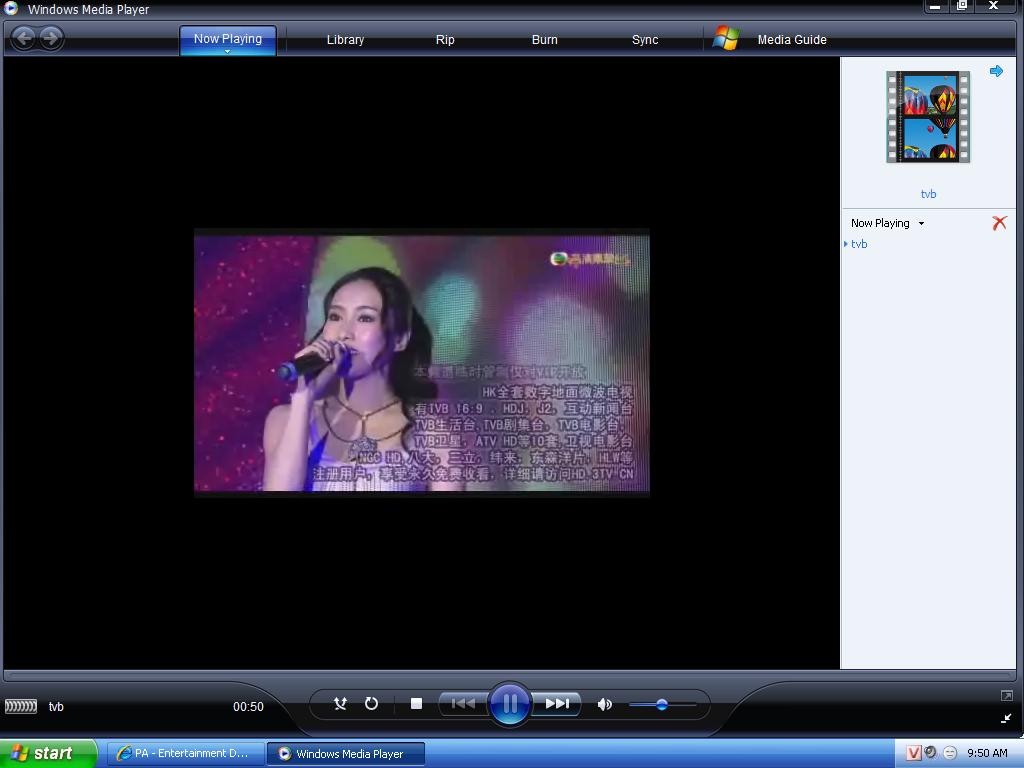Click the 9:50 AM system clock
The width and height of the screenshot is (1024, 768).
(987, 753)
